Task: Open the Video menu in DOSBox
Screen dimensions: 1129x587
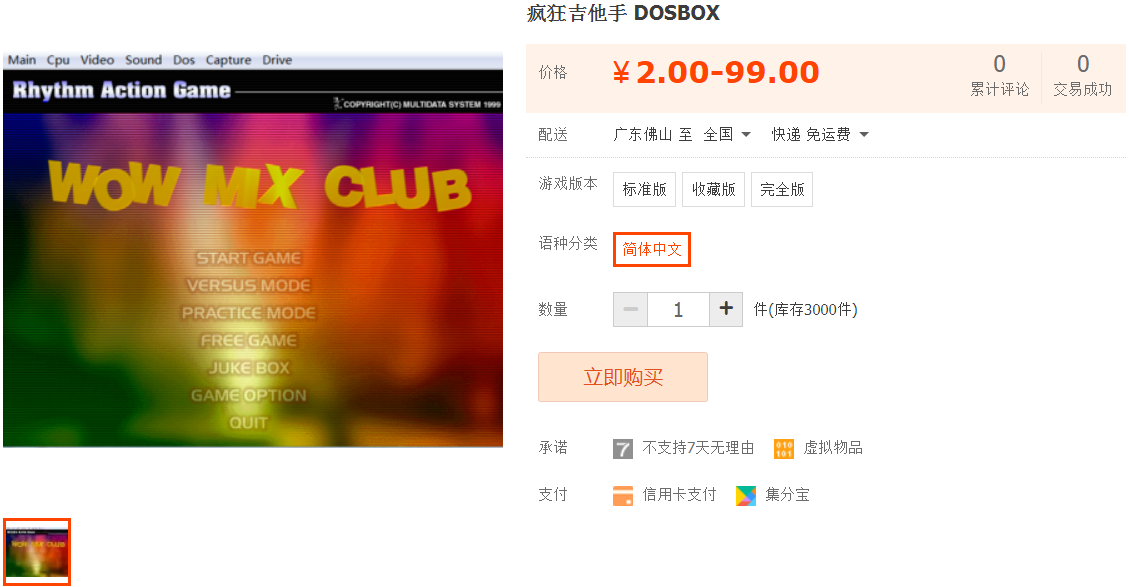Action: coord(97,60)
